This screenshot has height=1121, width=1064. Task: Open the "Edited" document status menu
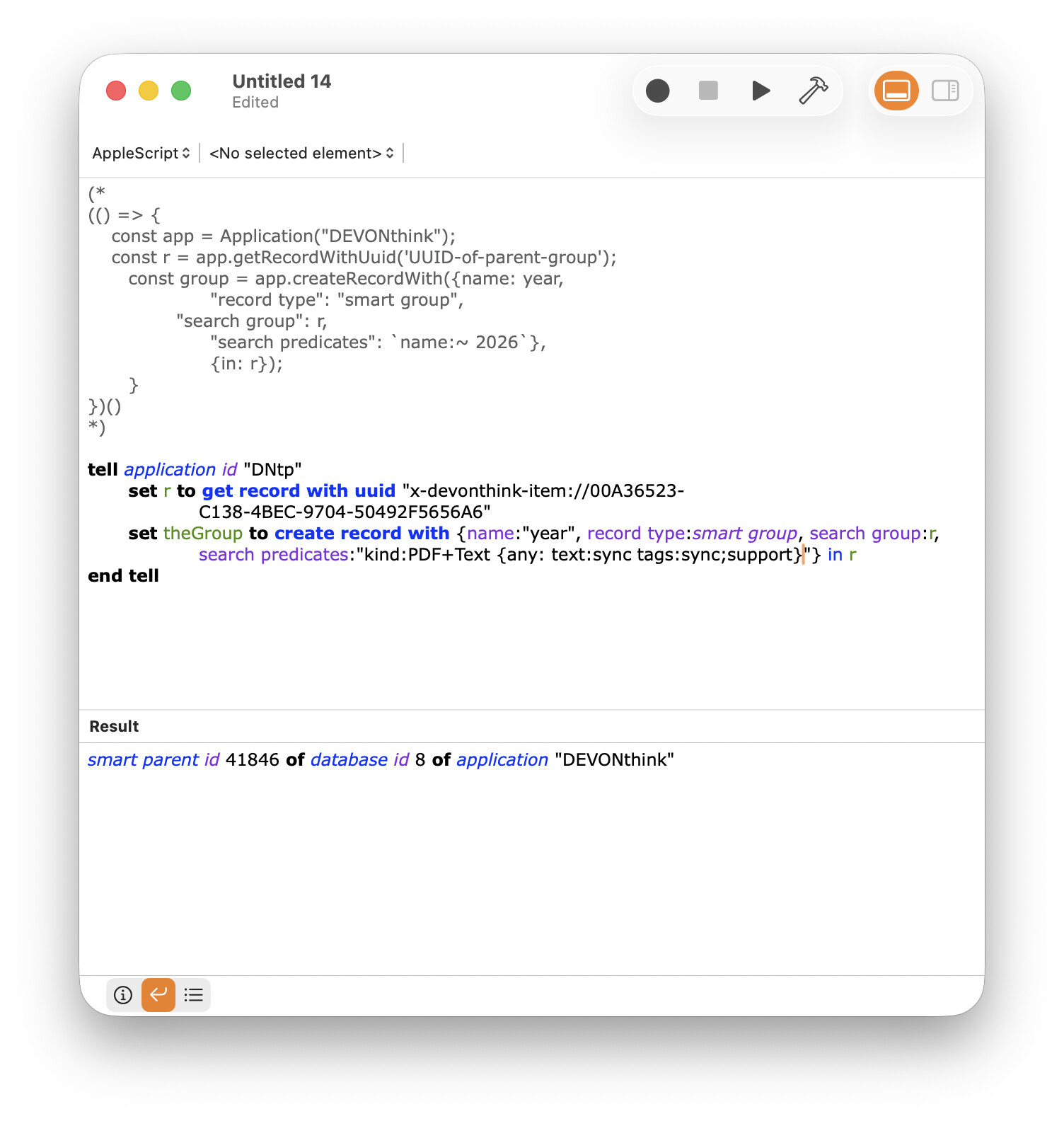(255, 103)
